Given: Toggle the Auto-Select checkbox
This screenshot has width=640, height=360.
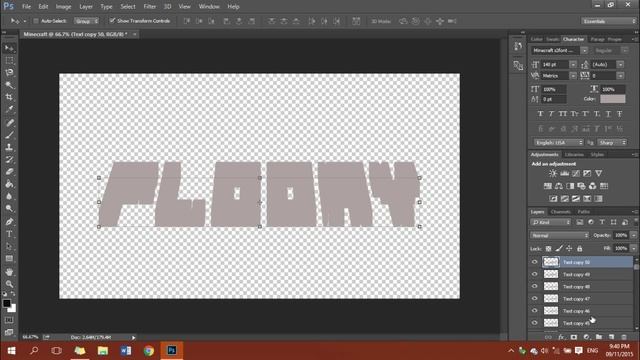Looking at the screenshot, I should pyautogui.click(x=36, y=21).
